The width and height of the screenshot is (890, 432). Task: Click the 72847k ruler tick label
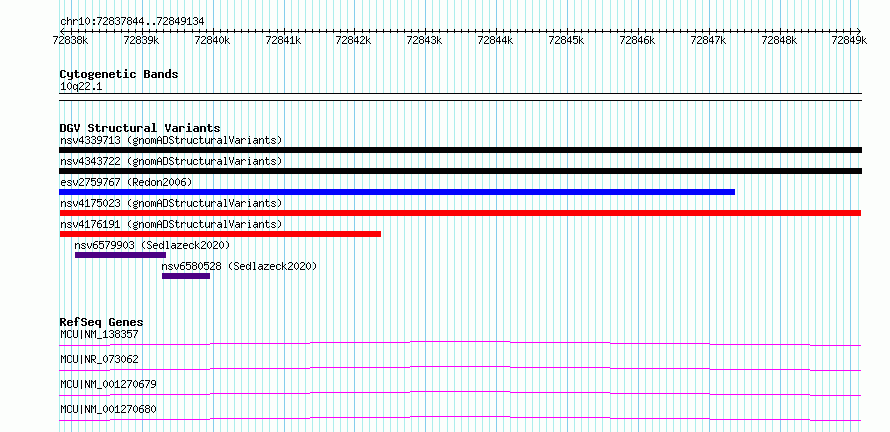(708, 40)
